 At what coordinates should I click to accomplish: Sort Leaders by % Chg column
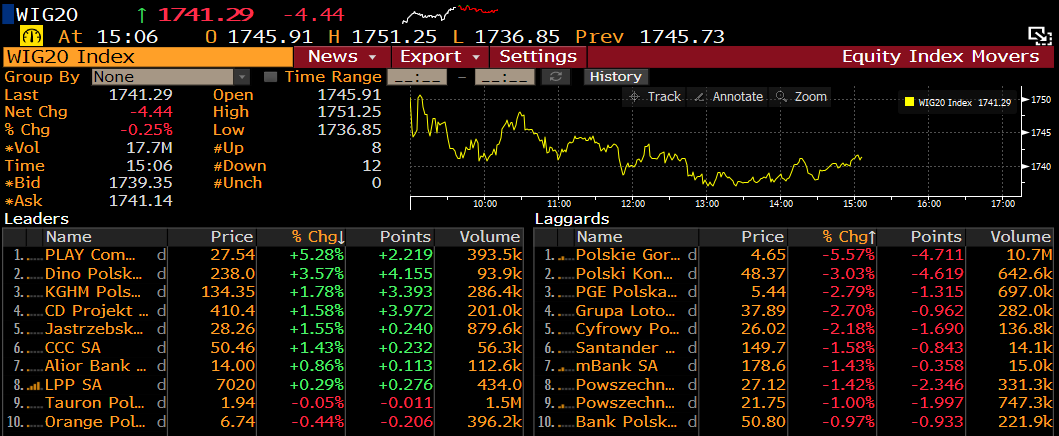318,237
